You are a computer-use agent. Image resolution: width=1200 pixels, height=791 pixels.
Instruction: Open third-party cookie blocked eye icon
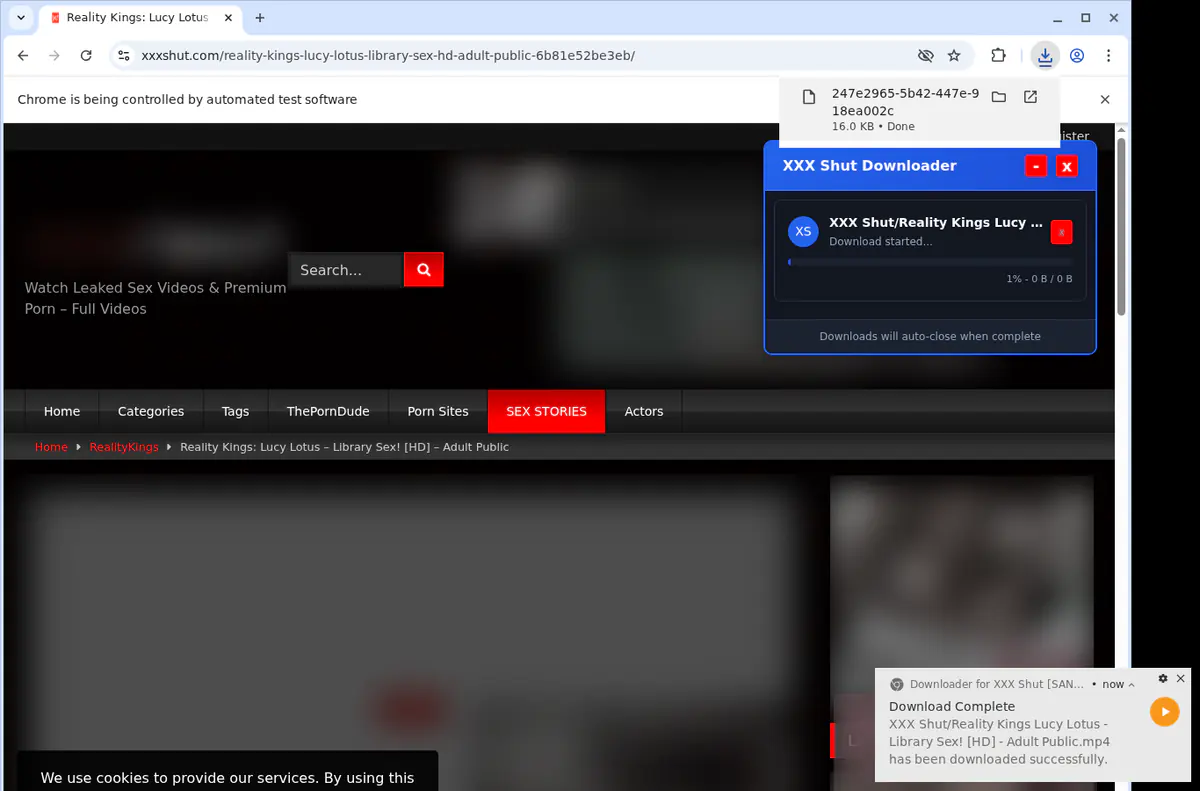click(x=926, y=56)
